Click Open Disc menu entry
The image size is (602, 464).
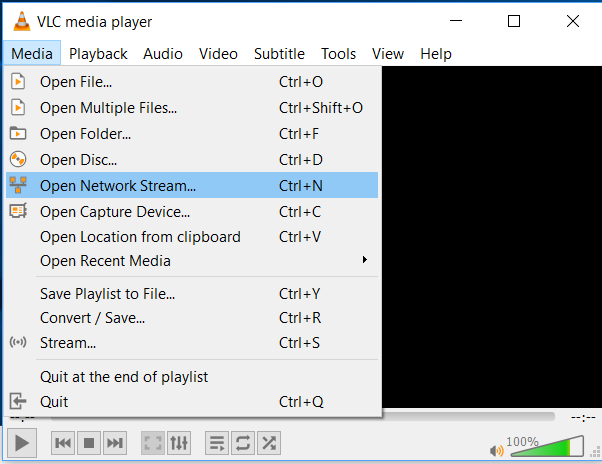78,159
